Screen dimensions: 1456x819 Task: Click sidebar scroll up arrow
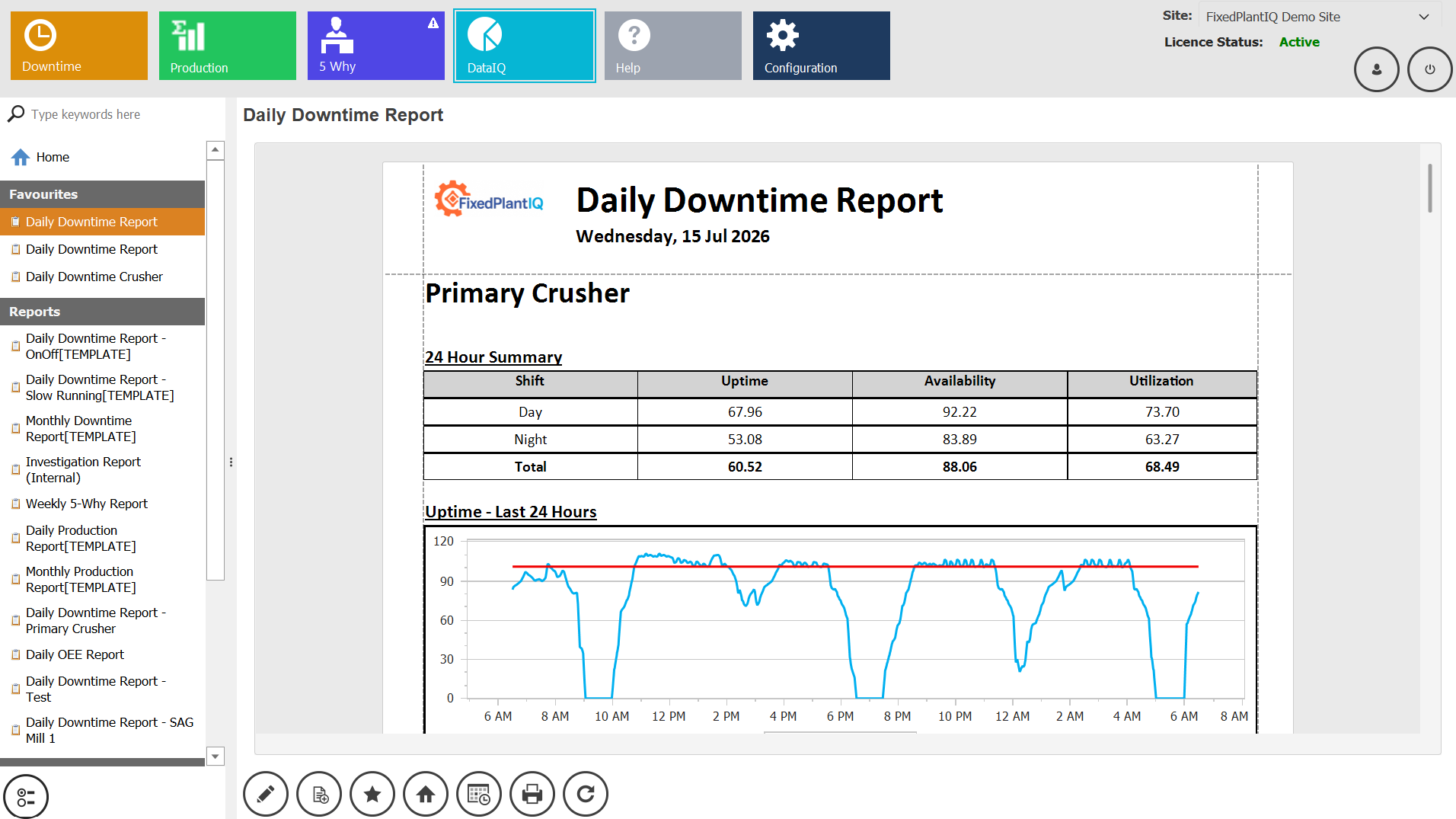216,150
